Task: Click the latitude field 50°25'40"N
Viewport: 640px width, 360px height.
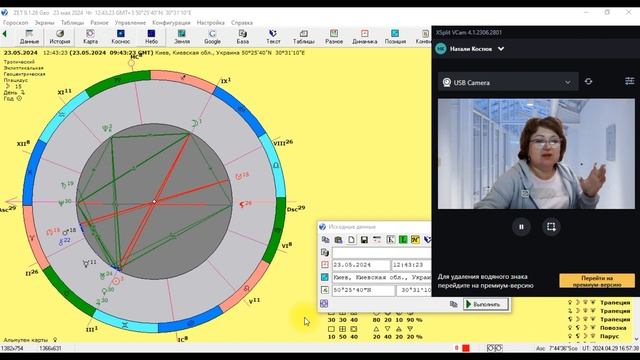Action: 363,290
